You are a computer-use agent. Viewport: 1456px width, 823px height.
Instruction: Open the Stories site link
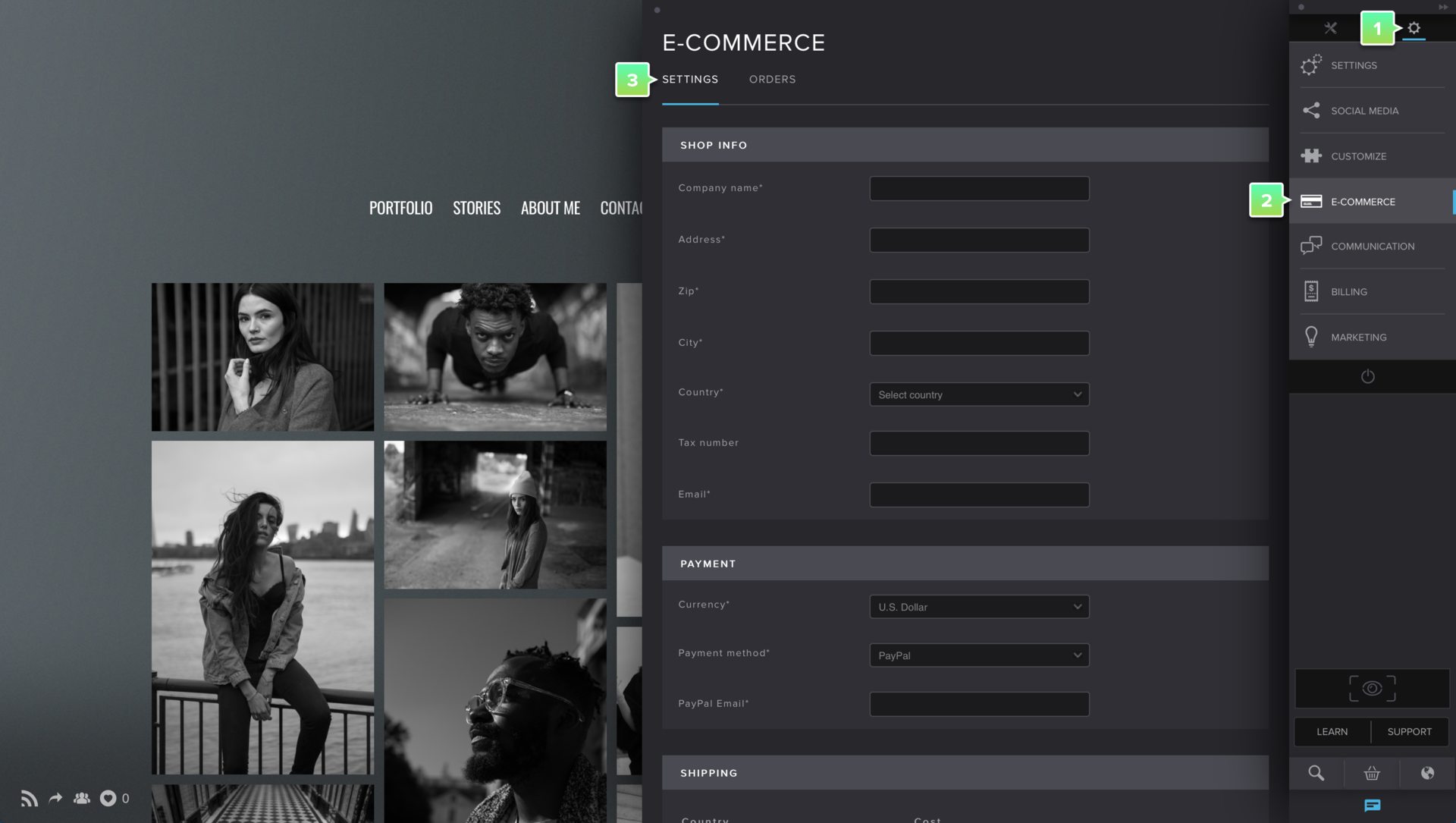tap(476, 208)
